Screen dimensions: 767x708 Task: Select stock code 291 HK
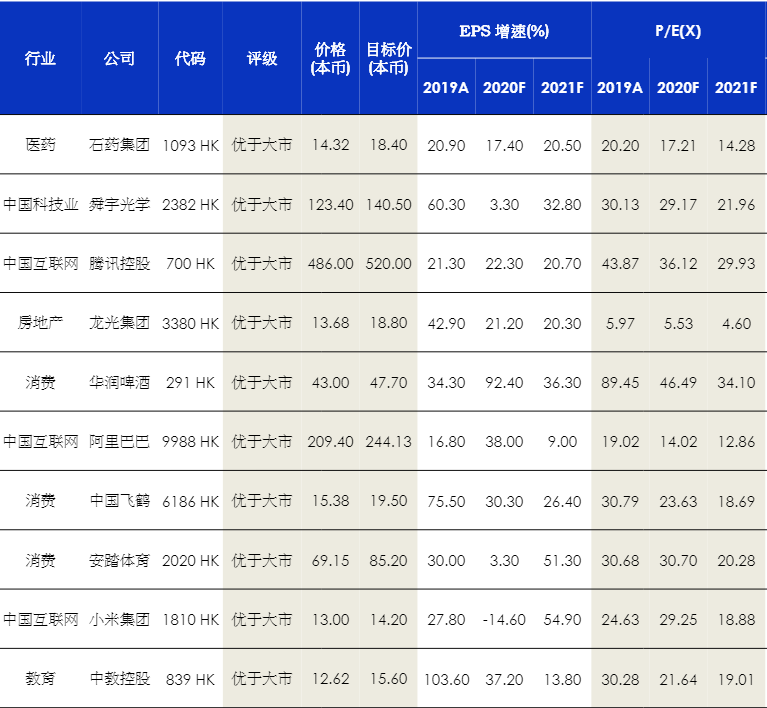(x=190, y=383)
